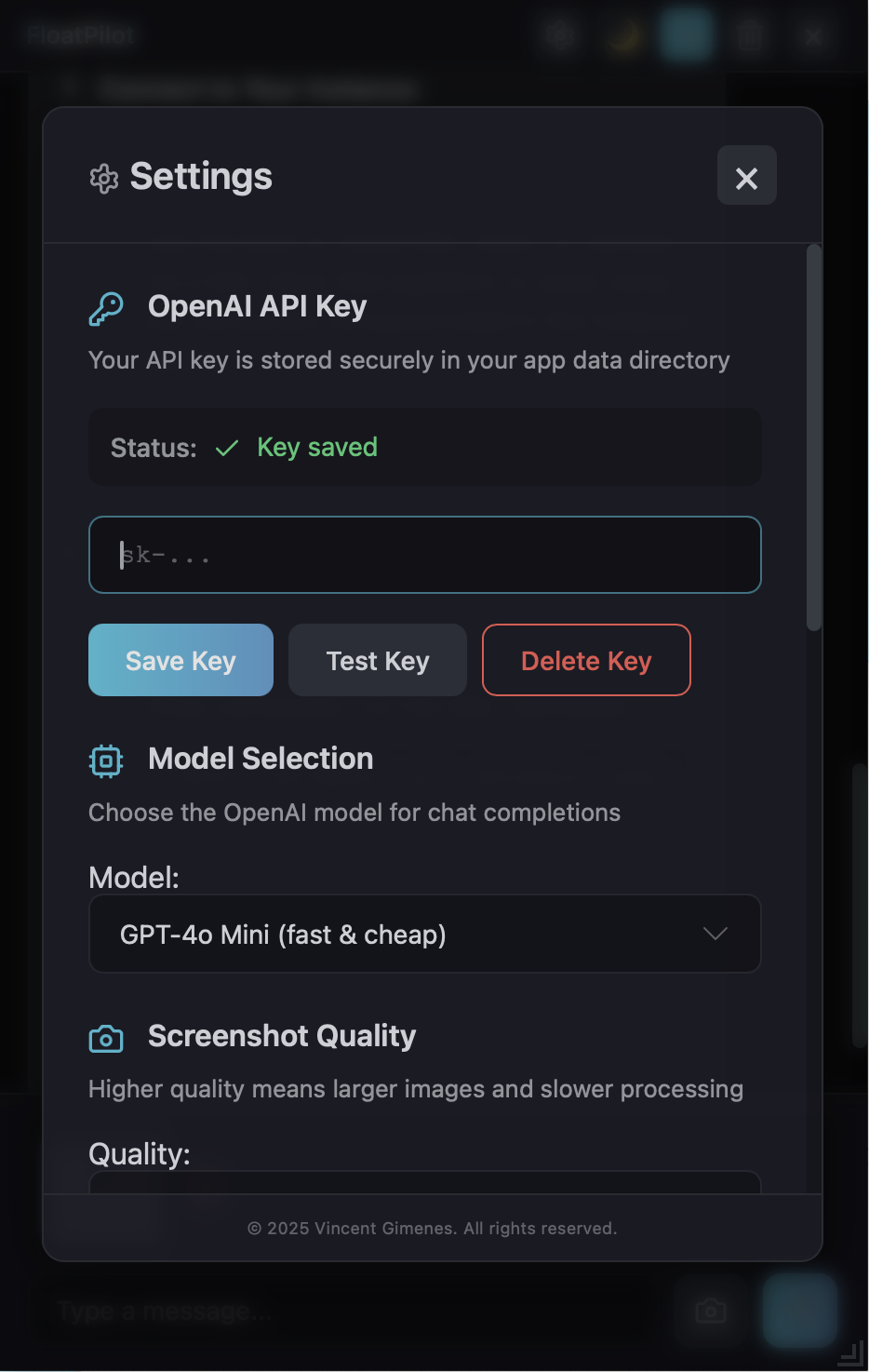Click Delete Key to remove the stored key
The height and width of the screenshot is (1372, 869).
click(585, 660)
